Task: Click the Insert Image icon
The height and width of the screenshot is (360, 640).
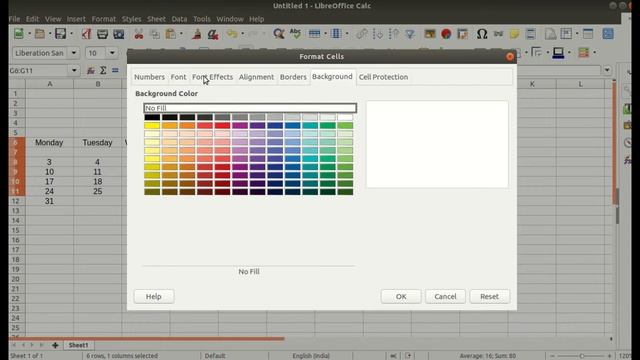Action: pos(430,34)
